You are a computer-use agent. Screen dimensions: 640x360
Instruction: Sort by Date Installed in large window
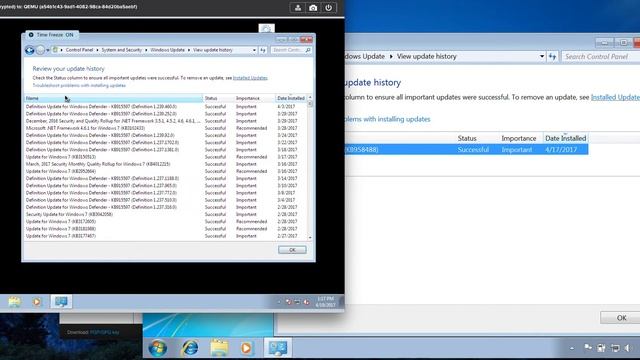click(x=566, y=138)
